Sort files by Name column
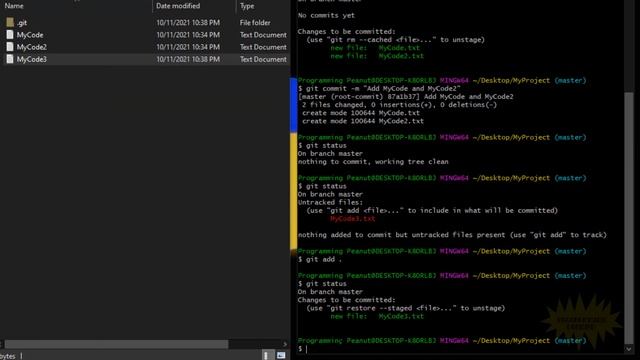This screenshot has height=360, width=640. 14,6
